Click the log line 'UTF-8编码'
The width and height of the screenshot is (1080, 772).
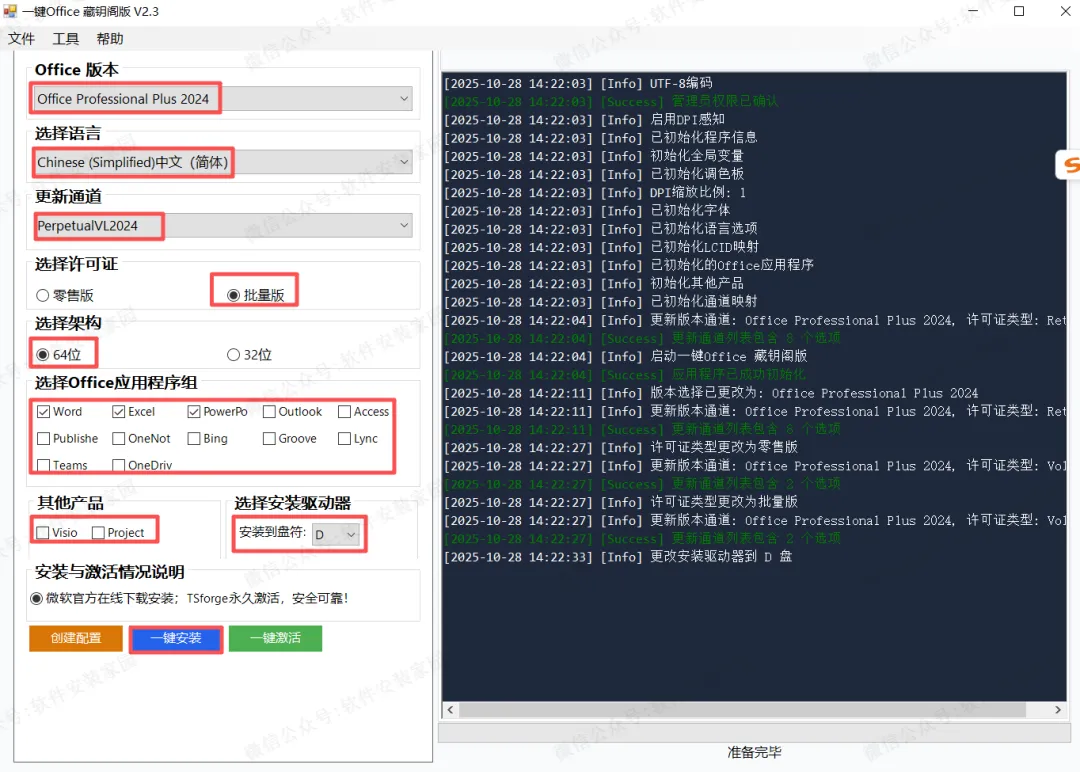(579, 83)
